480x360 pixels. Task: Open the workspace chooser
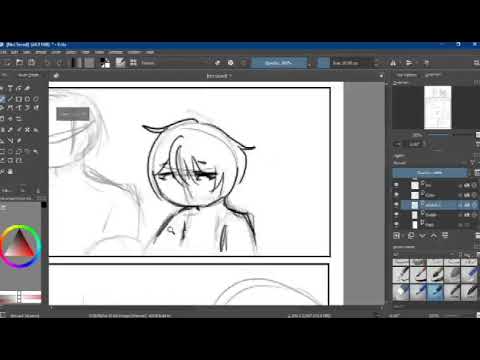pyautogui.click(x=476, y=62)
